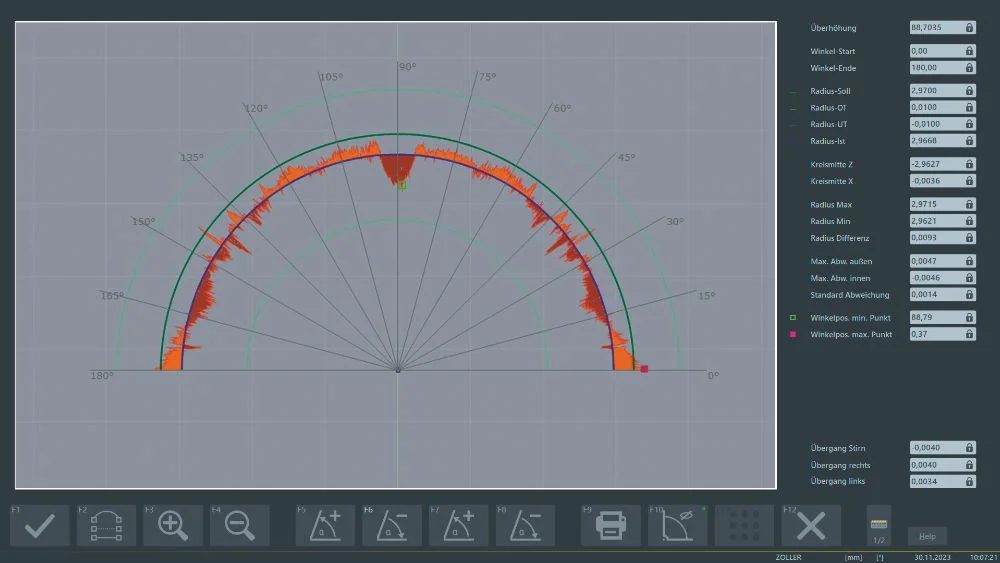Open the Help button
This screenshot has width=1000, height=563.
click(927, 536)
